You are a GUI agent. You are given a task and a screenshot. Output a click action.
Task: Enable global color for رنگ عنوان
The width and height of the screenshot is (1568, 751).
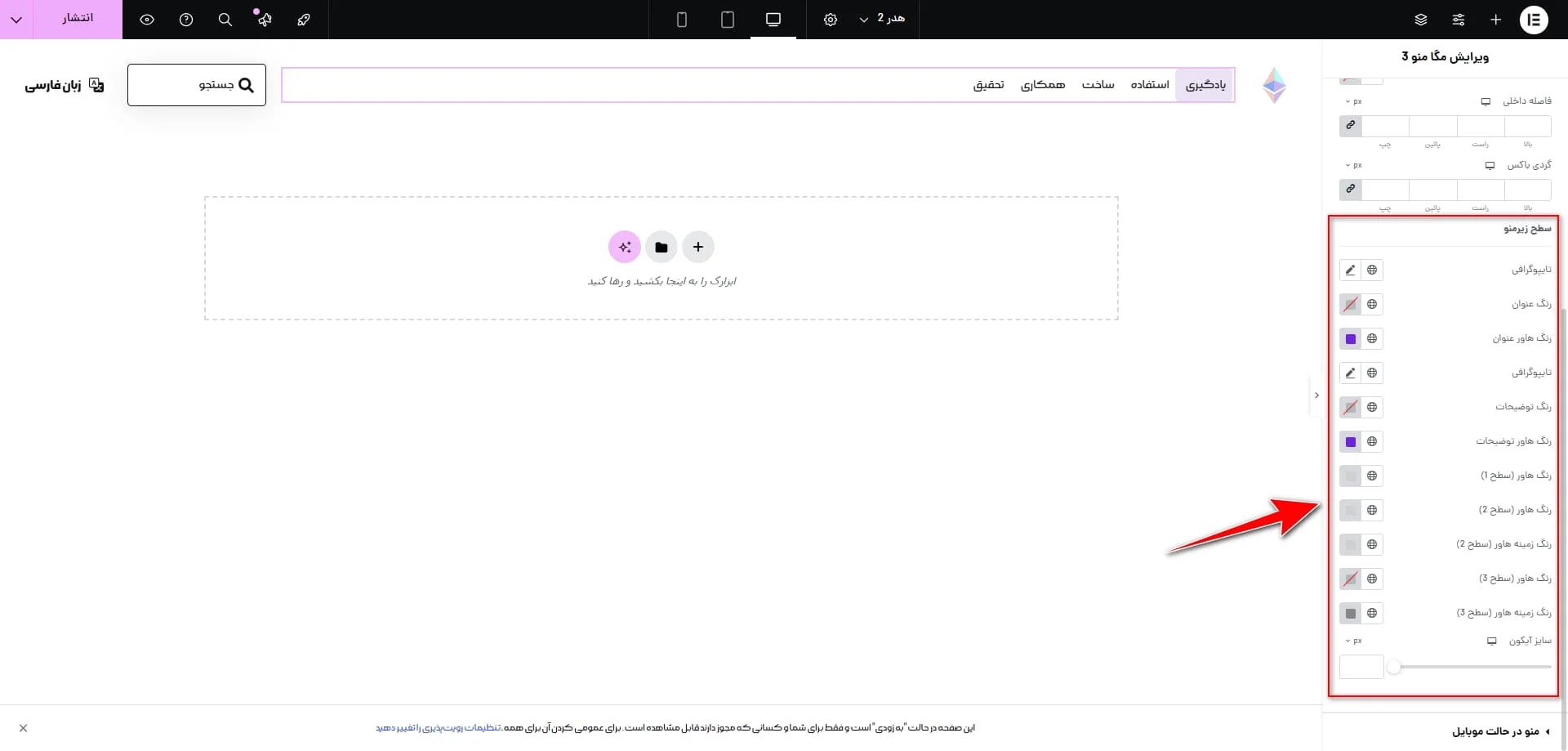pos(1373,304)
